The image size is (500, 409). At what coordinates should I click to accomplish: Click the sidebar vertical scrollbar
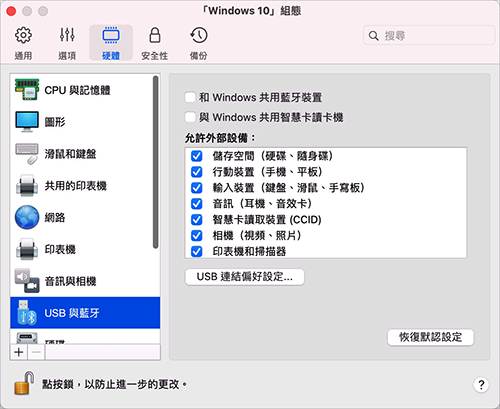point(155,162)
